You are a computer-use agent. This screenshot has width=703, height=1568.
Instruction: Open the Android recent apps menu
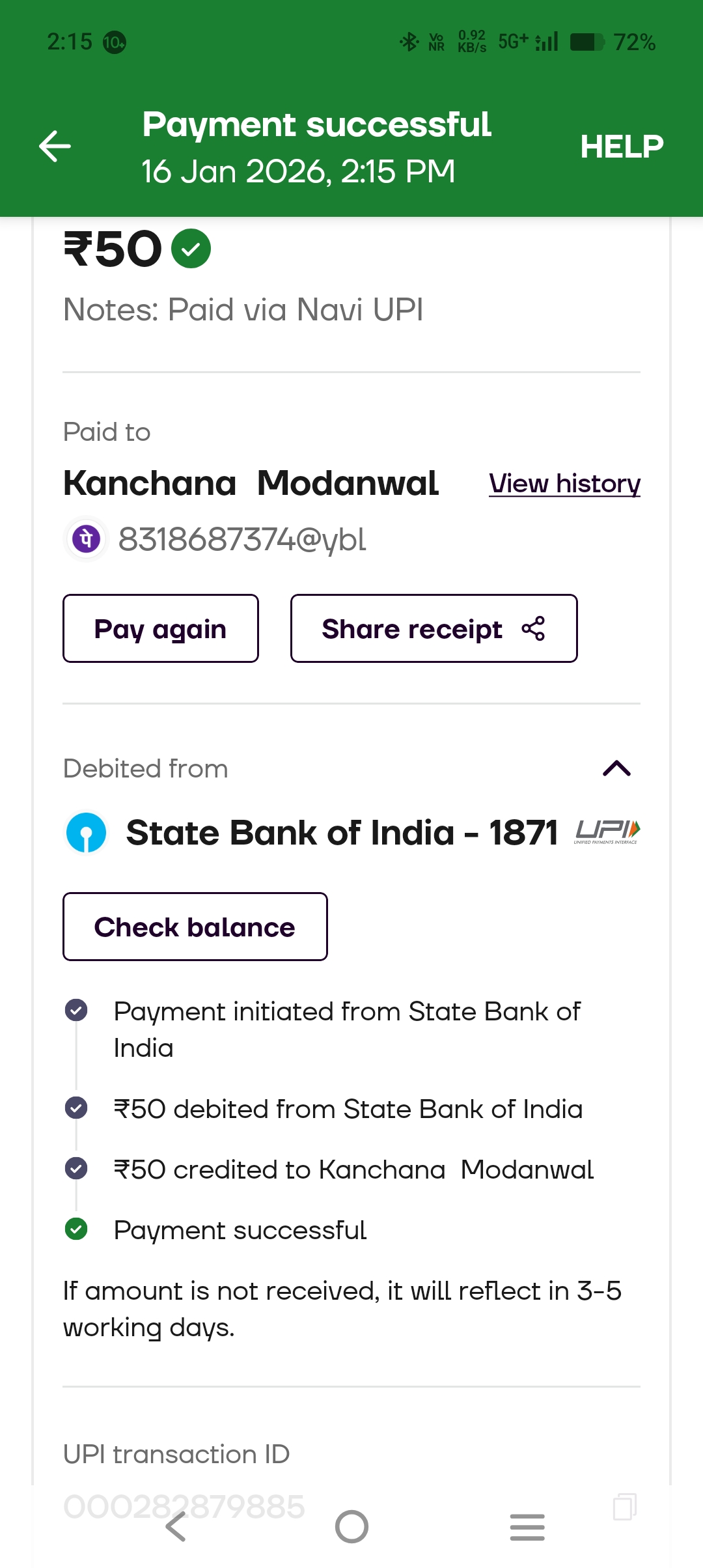click(x=527, y=1527)
